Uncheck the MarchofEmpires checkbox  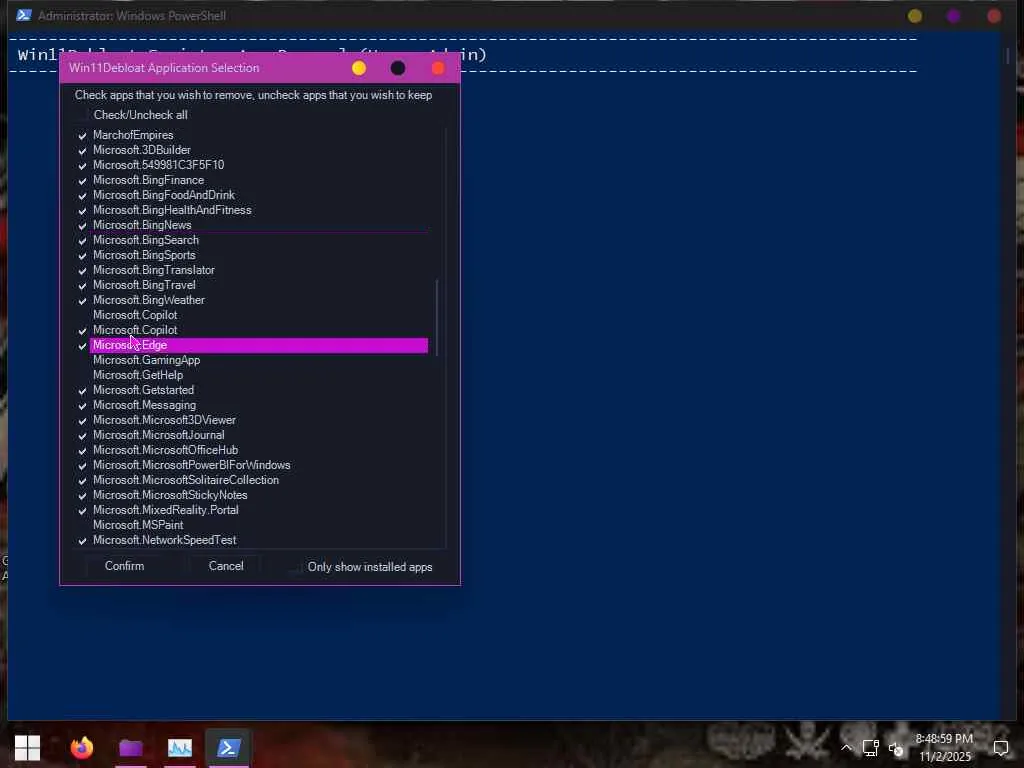point(82,135)
